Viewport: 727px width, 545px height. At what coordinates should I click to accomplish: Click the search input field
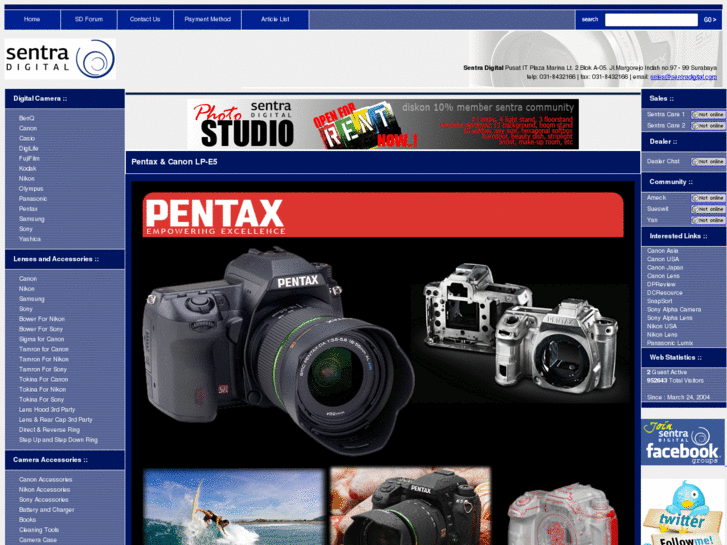(x=651, y=19)
